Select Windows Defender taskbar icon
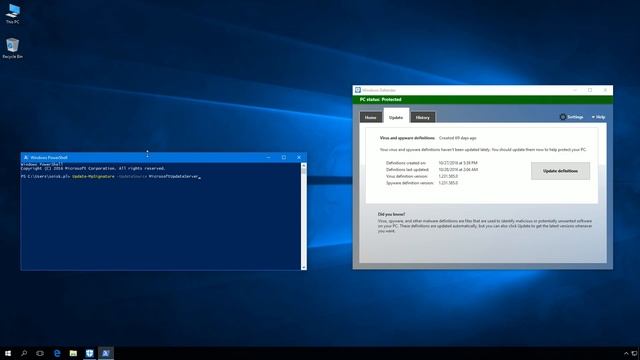Image resolution: width=640 pixels, height=360 pixels. [89, 353]
